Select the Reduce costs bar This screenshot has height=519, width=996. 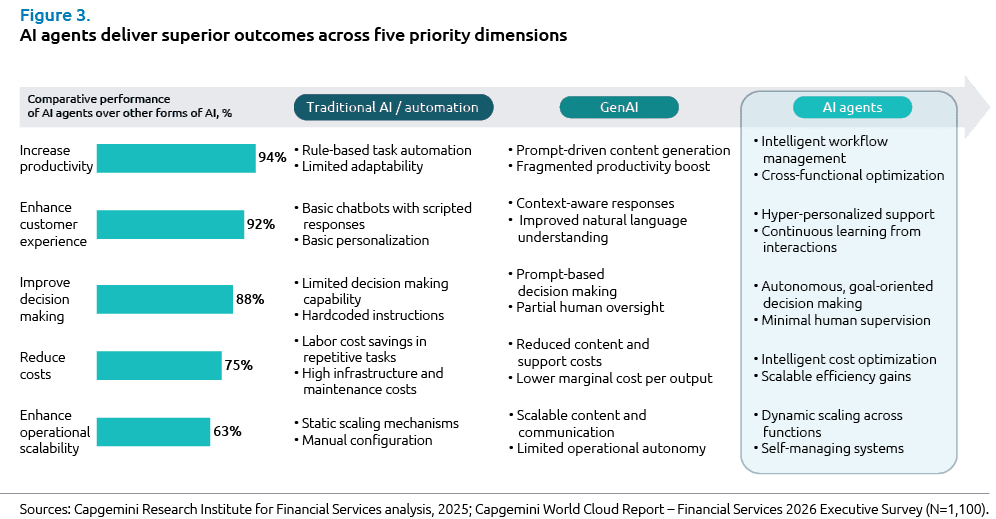pyautogui.click(x=158, y=365)
